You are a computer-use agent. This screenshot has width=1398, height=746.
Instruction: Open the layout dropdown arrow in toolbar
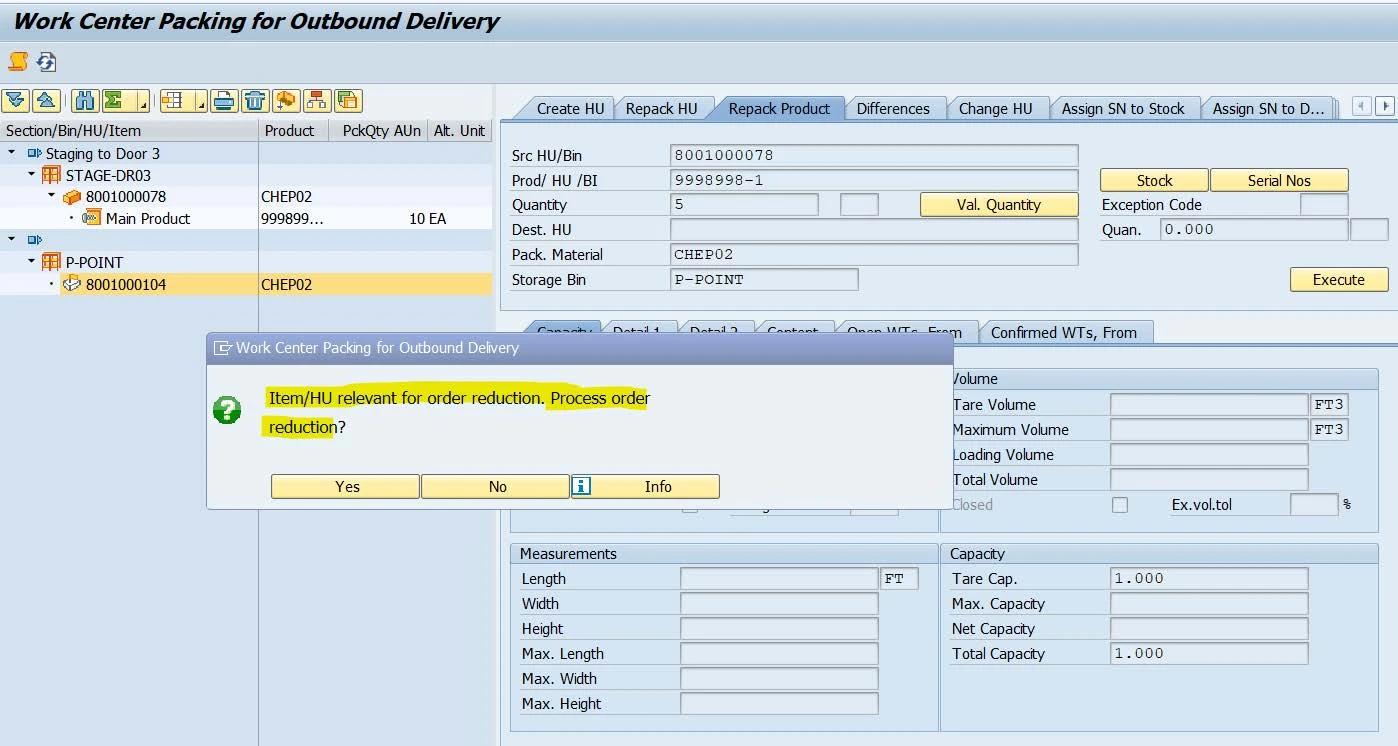pyautogui.click(x=201, y=102)
